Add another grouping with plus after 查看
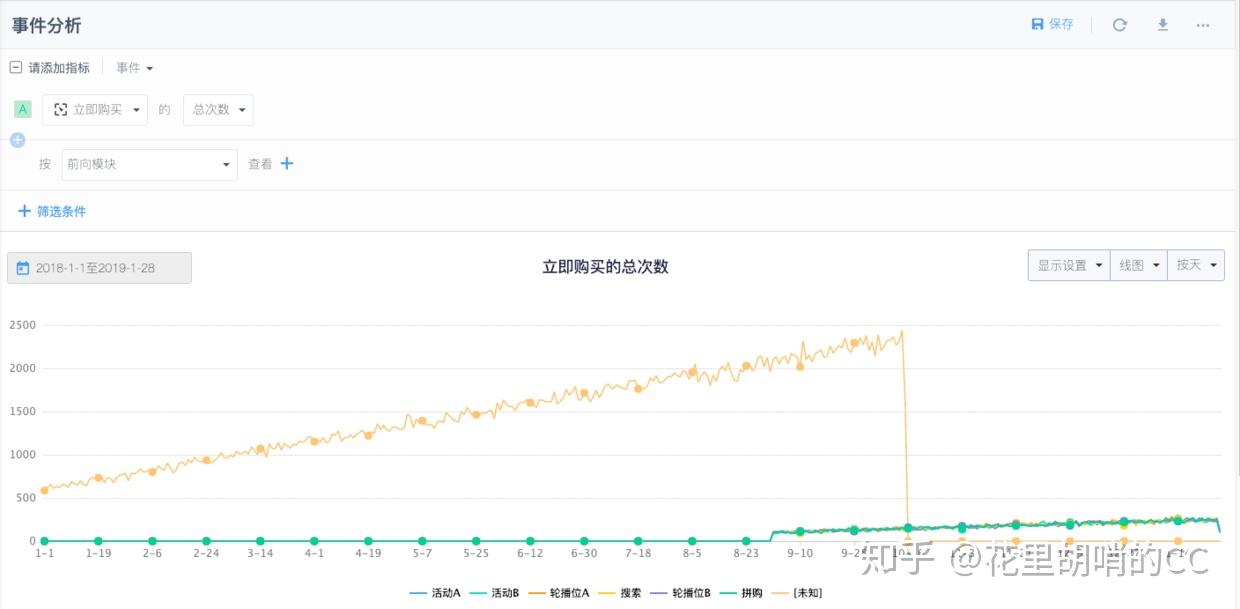The width and height of the screenshot is (1240, 609). click(x=287, y=164)
